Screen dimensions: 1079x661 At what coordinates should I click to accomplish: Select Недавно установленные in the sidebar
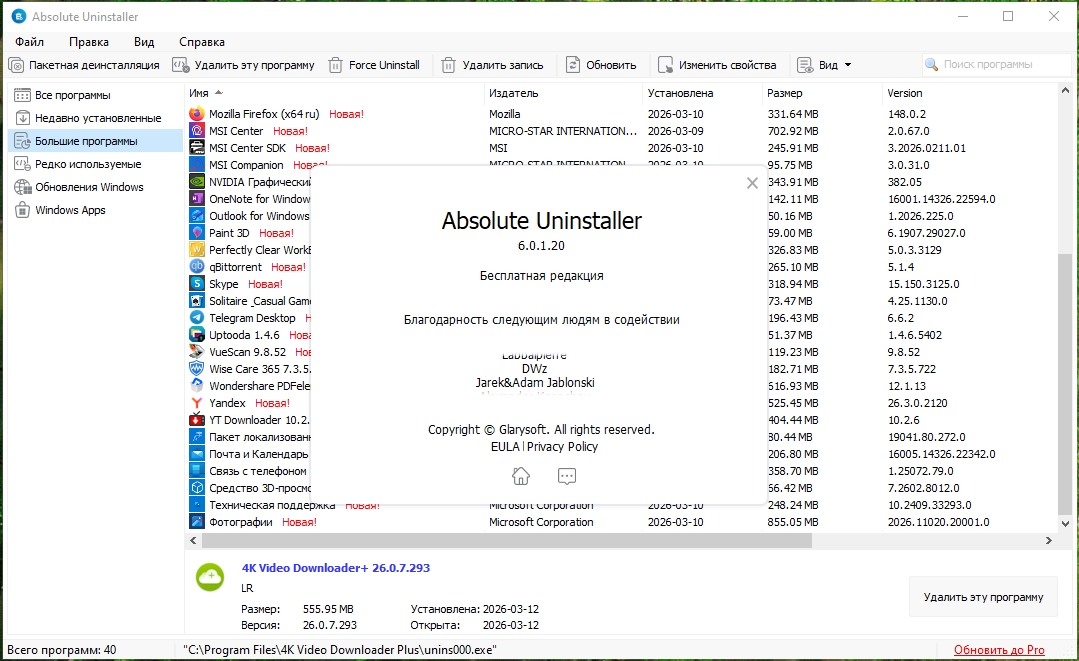96,118
